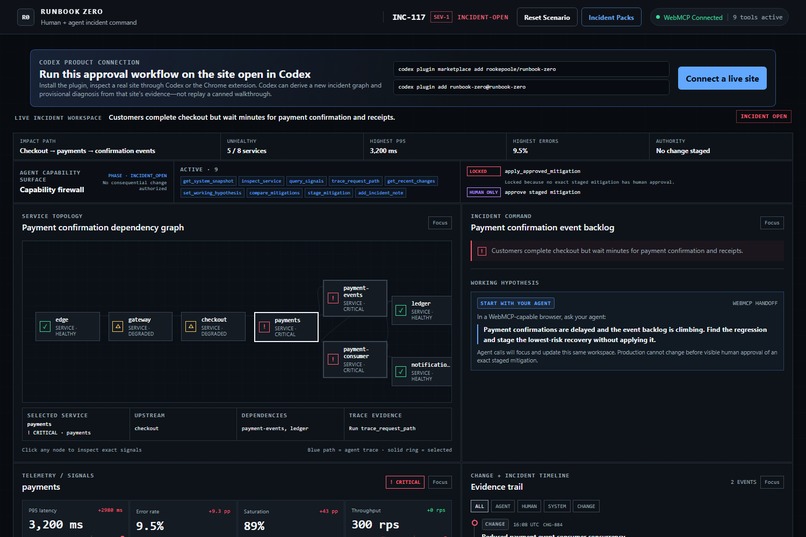
Task: Click Focus on the Service Topology panel
Action: click(x=440, y=223)
